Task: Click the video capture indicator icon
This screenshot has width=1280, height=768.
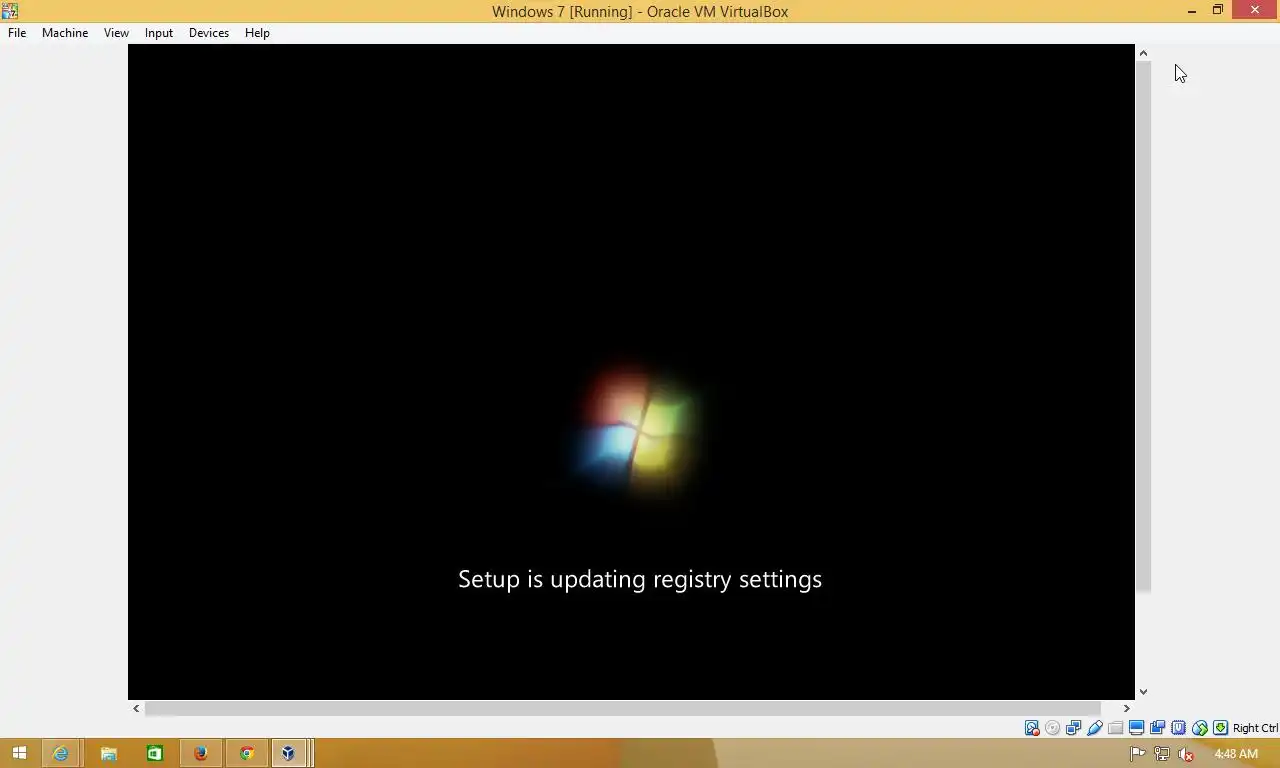Action: [1158, 728]
